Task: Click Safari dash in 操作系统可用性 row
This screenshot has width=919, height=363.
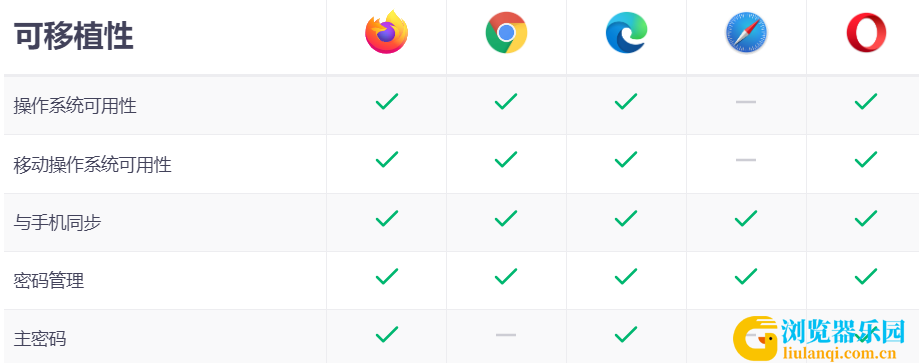Action: (746, 102)
